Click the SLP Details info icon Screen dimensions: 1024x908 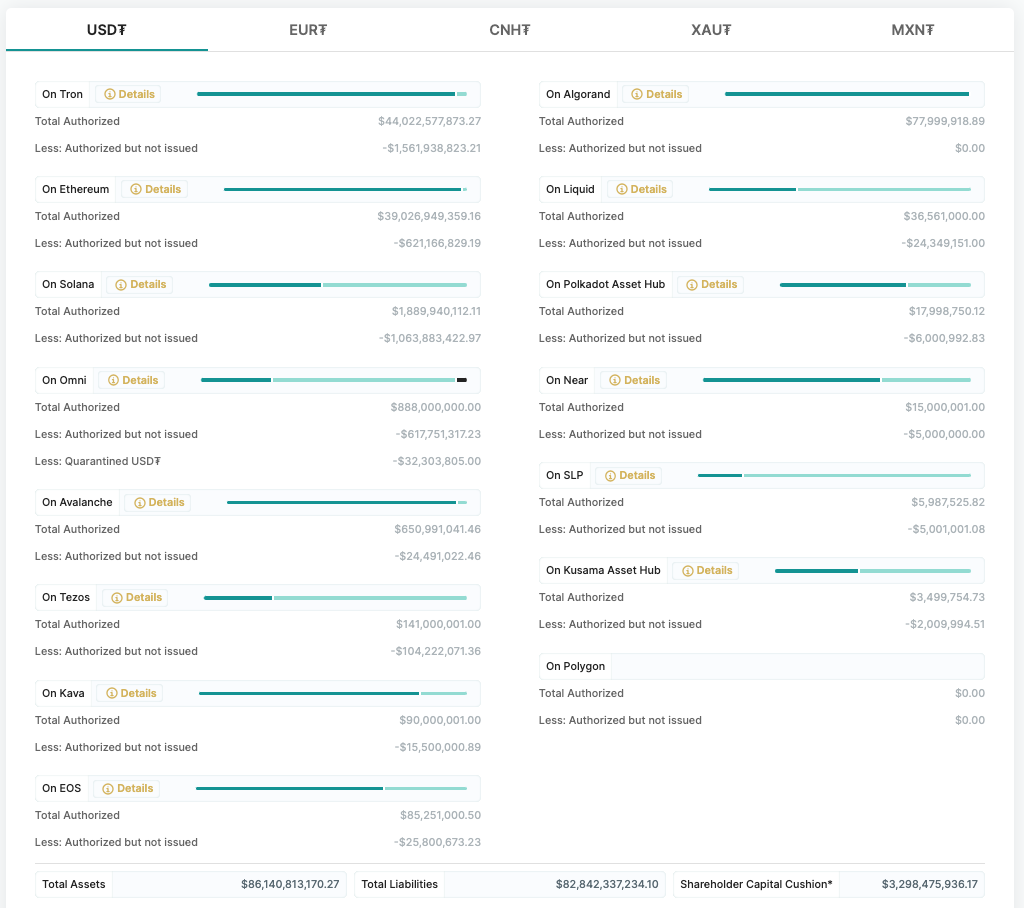(x=610, y=475)
